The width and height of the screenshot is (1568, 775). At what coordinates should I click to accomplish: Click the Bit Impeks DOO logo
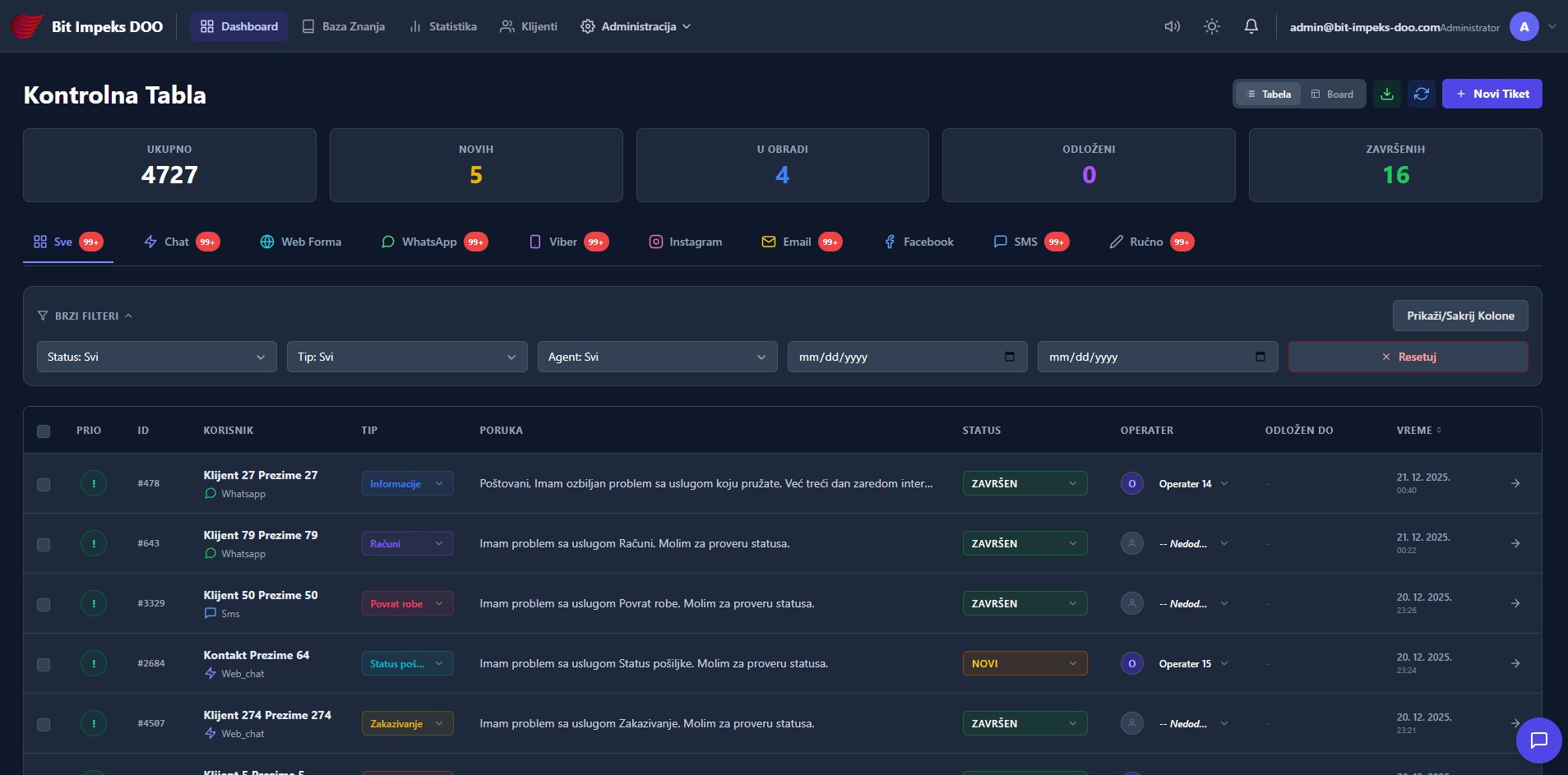pos(85,25)
